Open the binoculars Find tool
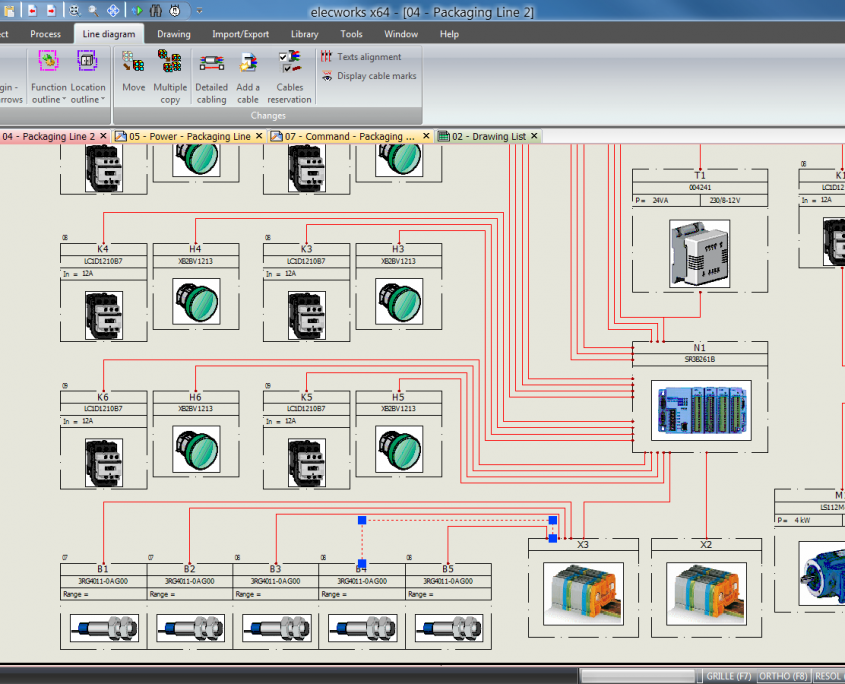Image resolution: width=845 pixels, height=684 pixels. pyautogui.click(x=156, y=10)
